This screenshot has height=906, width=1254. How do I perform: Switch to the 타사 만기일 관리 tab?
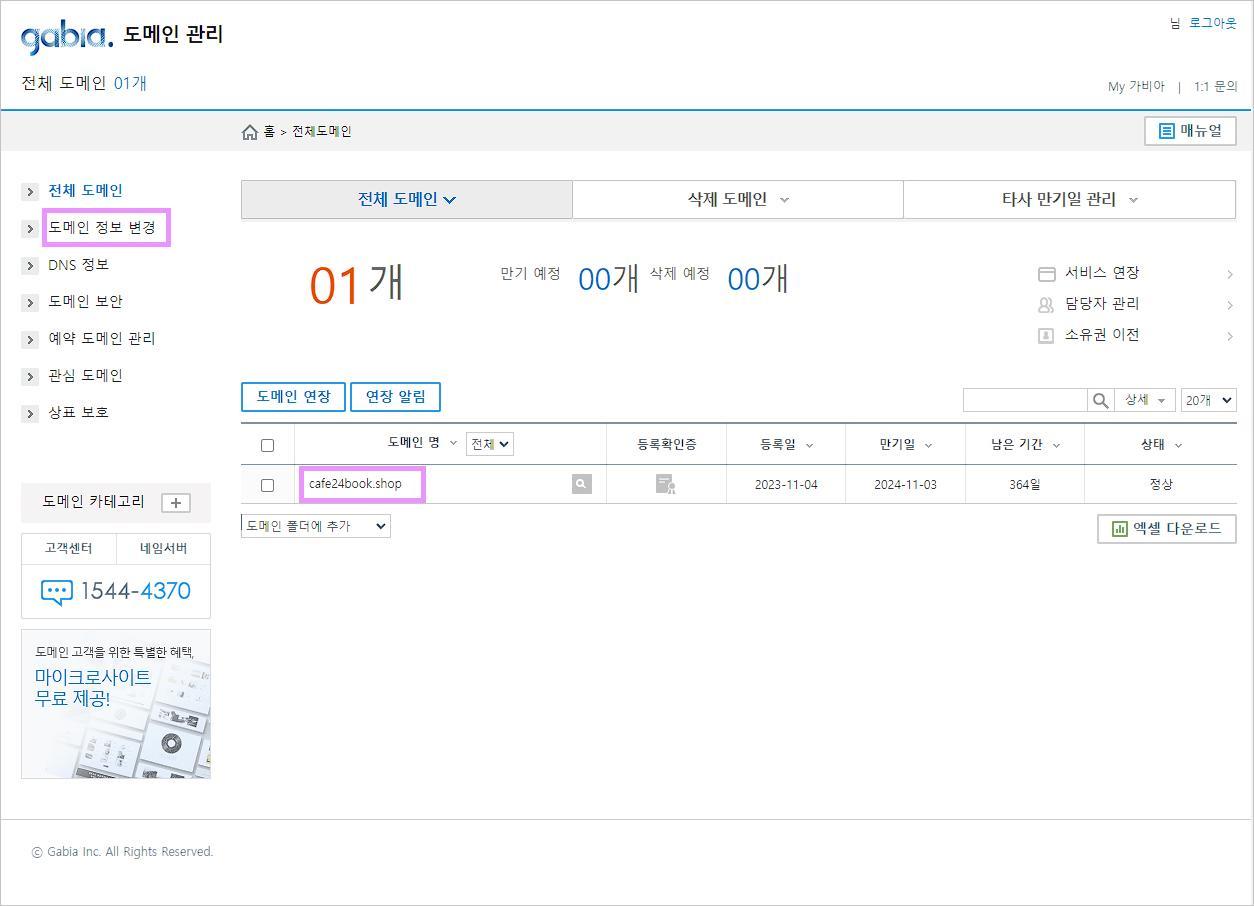pyautogui.click(x=1070, y=199)
